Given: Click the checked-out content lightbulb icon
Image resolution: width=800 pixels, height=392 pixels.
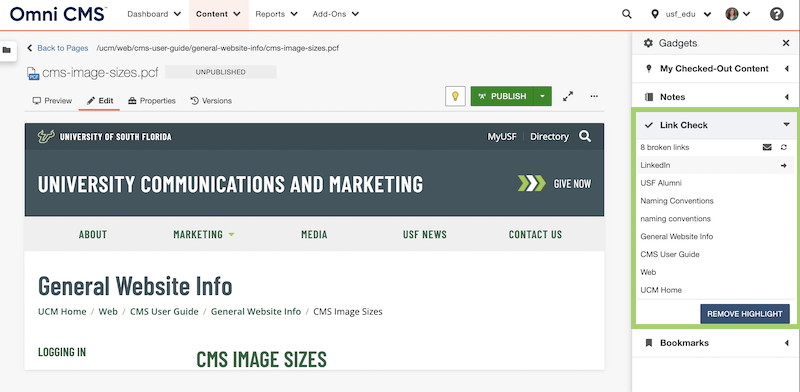Looking at the screenshot, I should point(648,68).
